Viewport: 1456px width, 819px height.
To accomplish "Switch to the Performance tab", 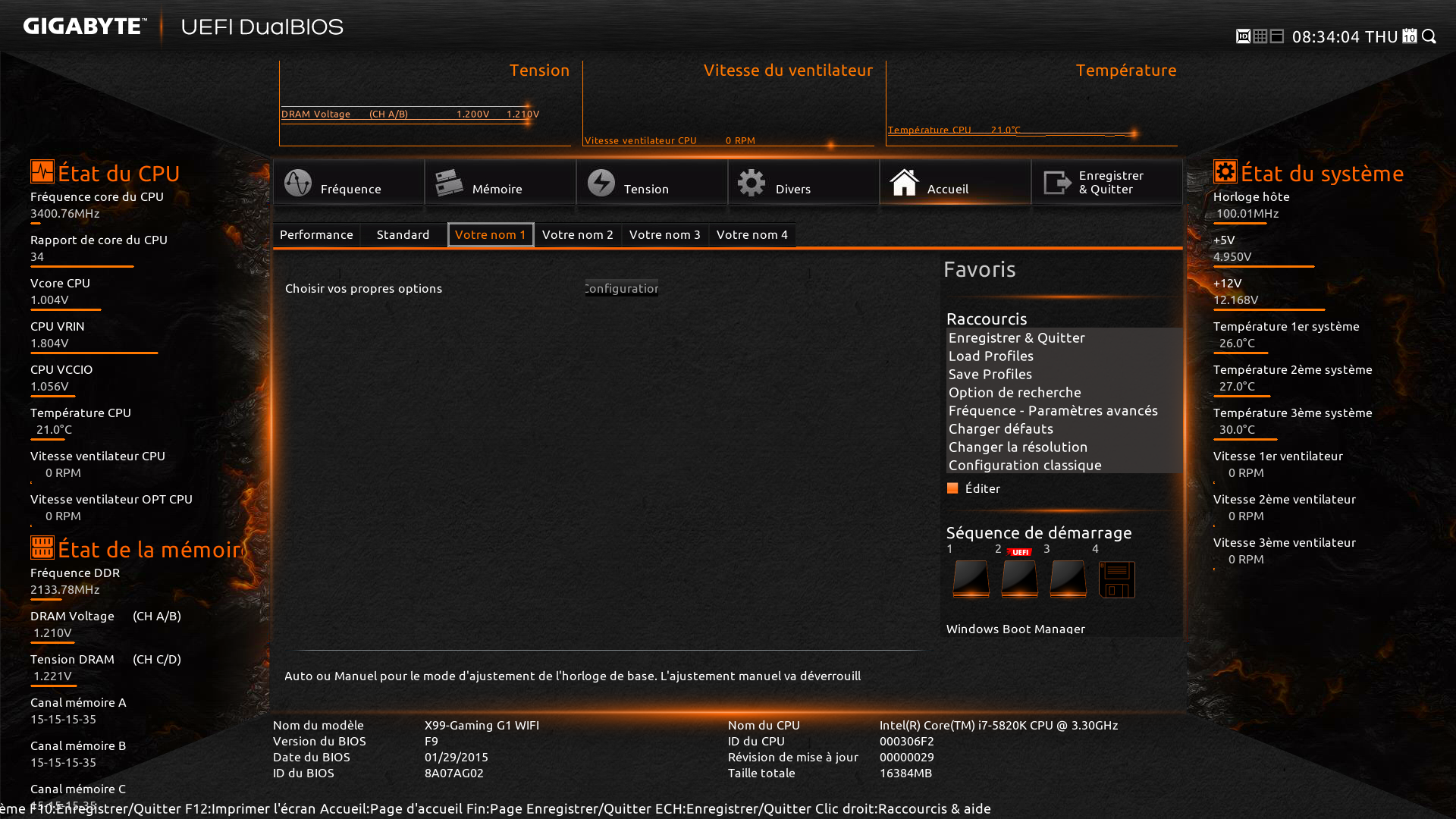I will (x=316, y=235).
